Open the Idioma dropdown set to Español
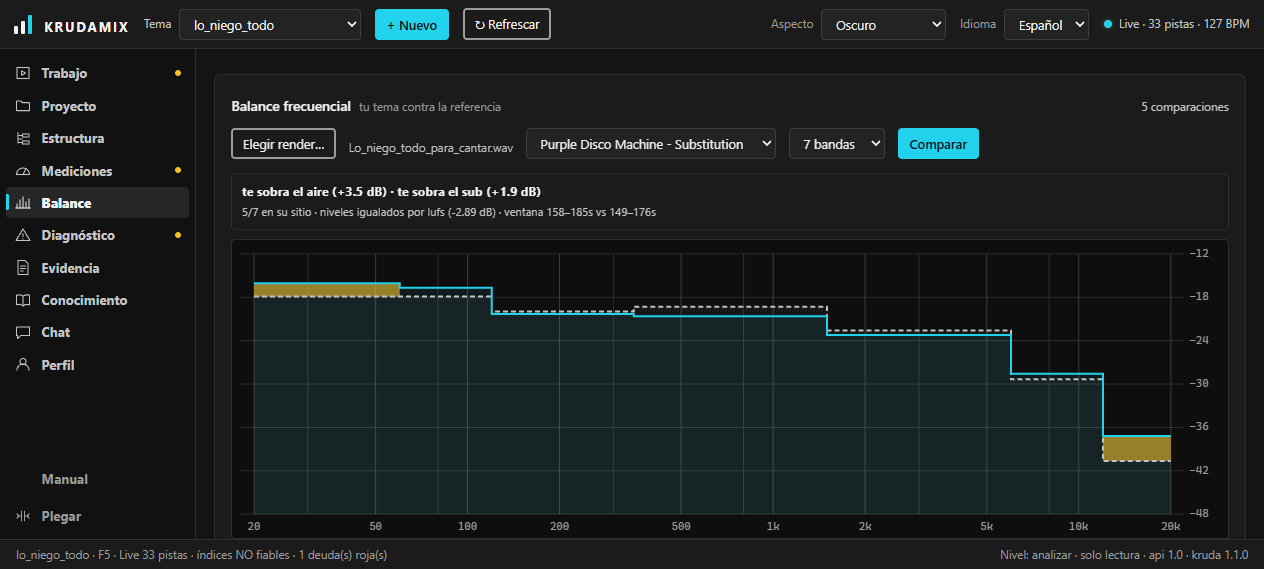 [x=1046, y=25]
